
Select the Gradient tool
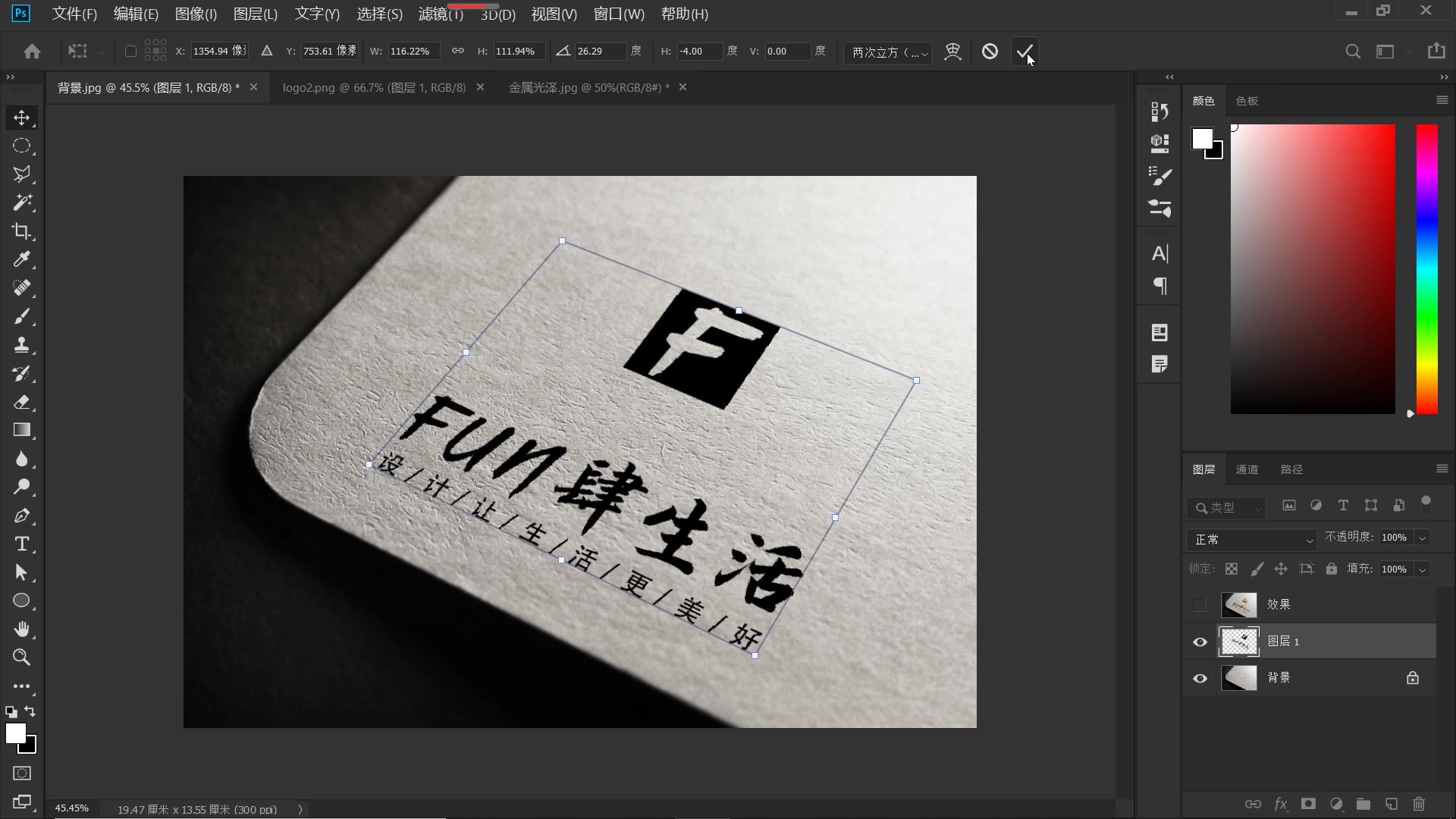pyautogui.click(x=22, y=431)
